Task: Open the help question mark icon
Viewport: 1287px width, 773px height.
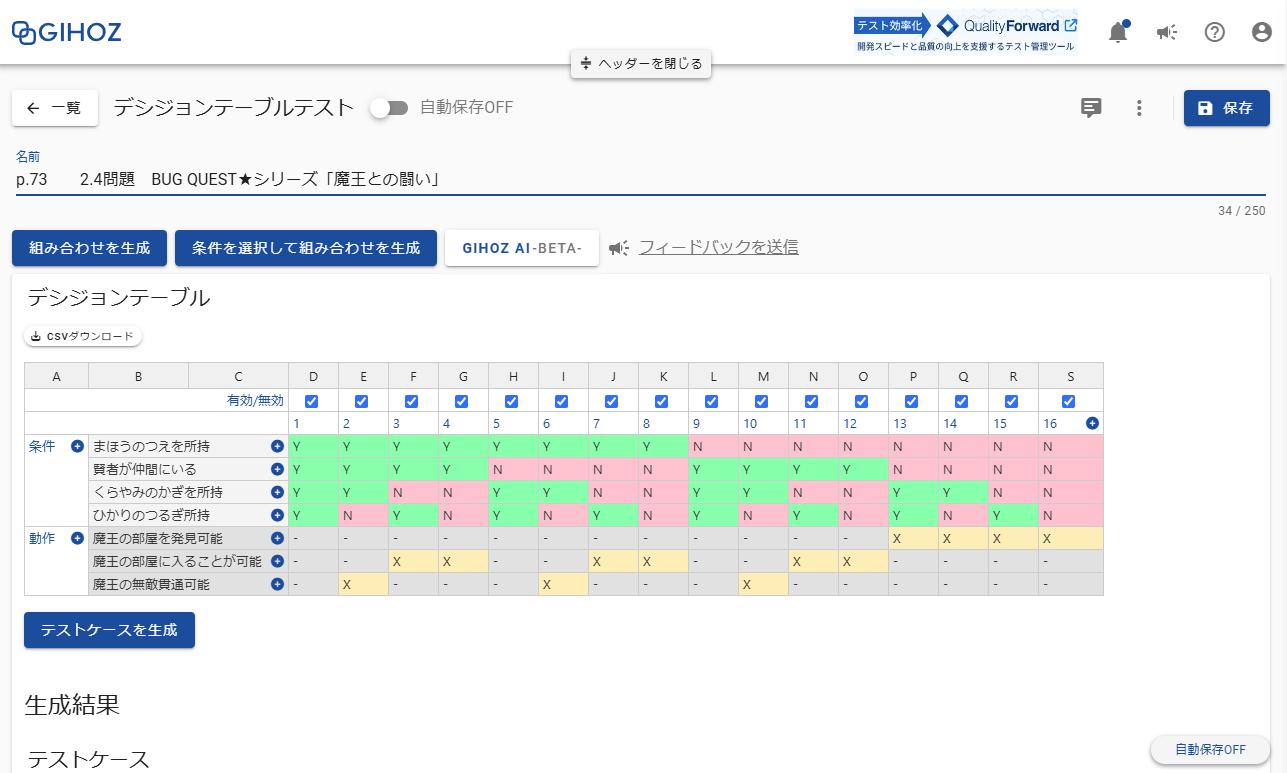Action: point(1214,31)
